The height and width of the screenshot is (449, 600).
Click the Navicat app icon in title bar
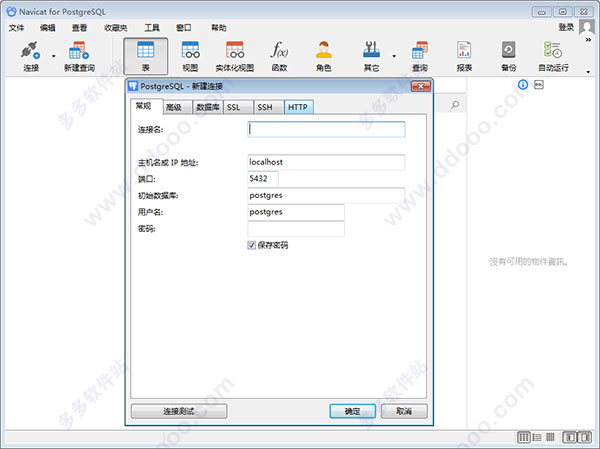11,12
